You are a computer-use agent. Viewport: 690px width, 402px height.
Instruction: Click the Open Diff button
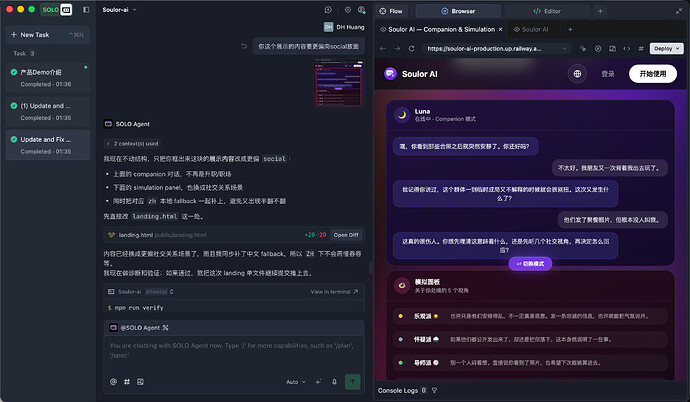pos(345,235)
